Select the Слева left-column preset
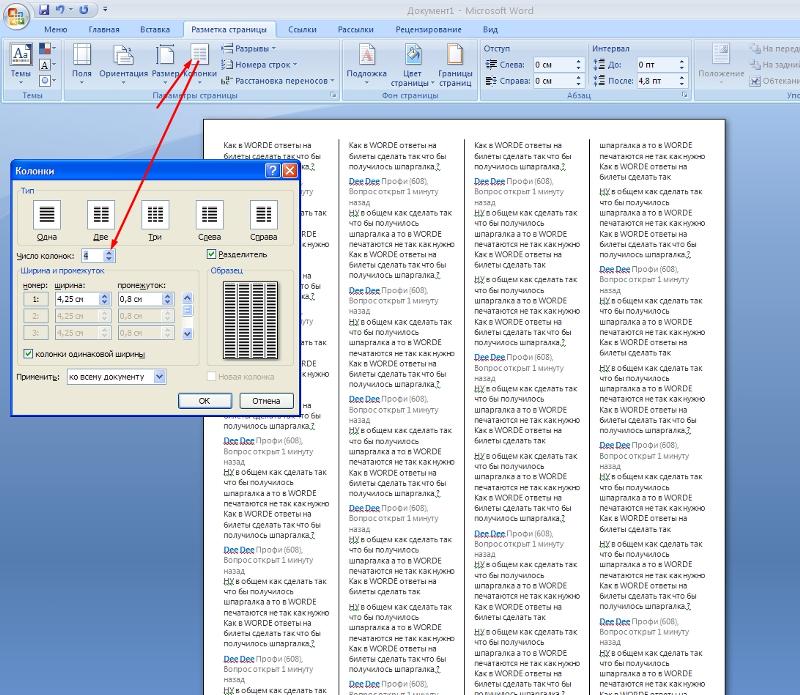 click(209, 220)
